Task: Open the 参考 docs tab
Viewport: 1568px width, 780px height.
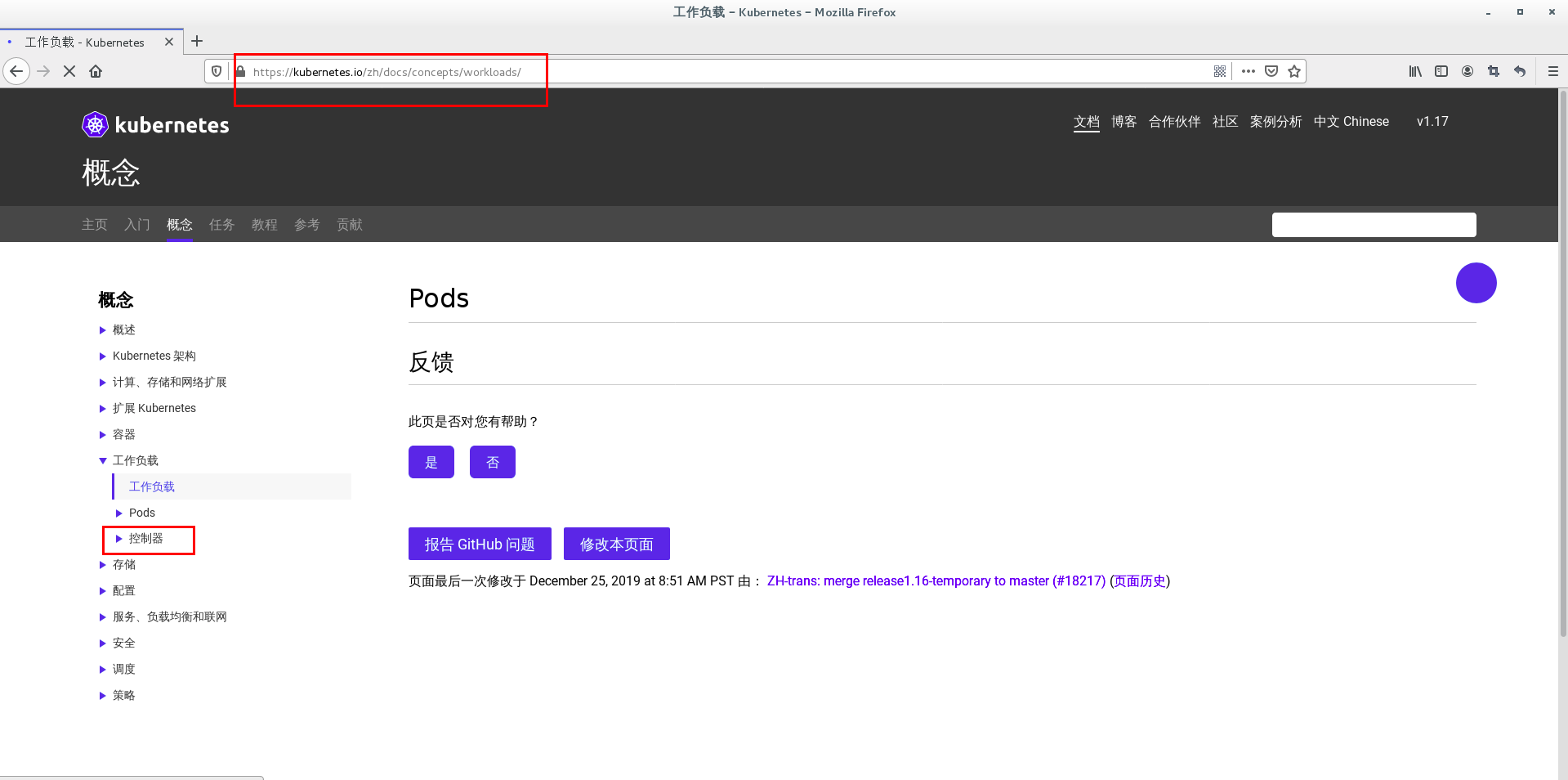Action: [x=307, y=224]
